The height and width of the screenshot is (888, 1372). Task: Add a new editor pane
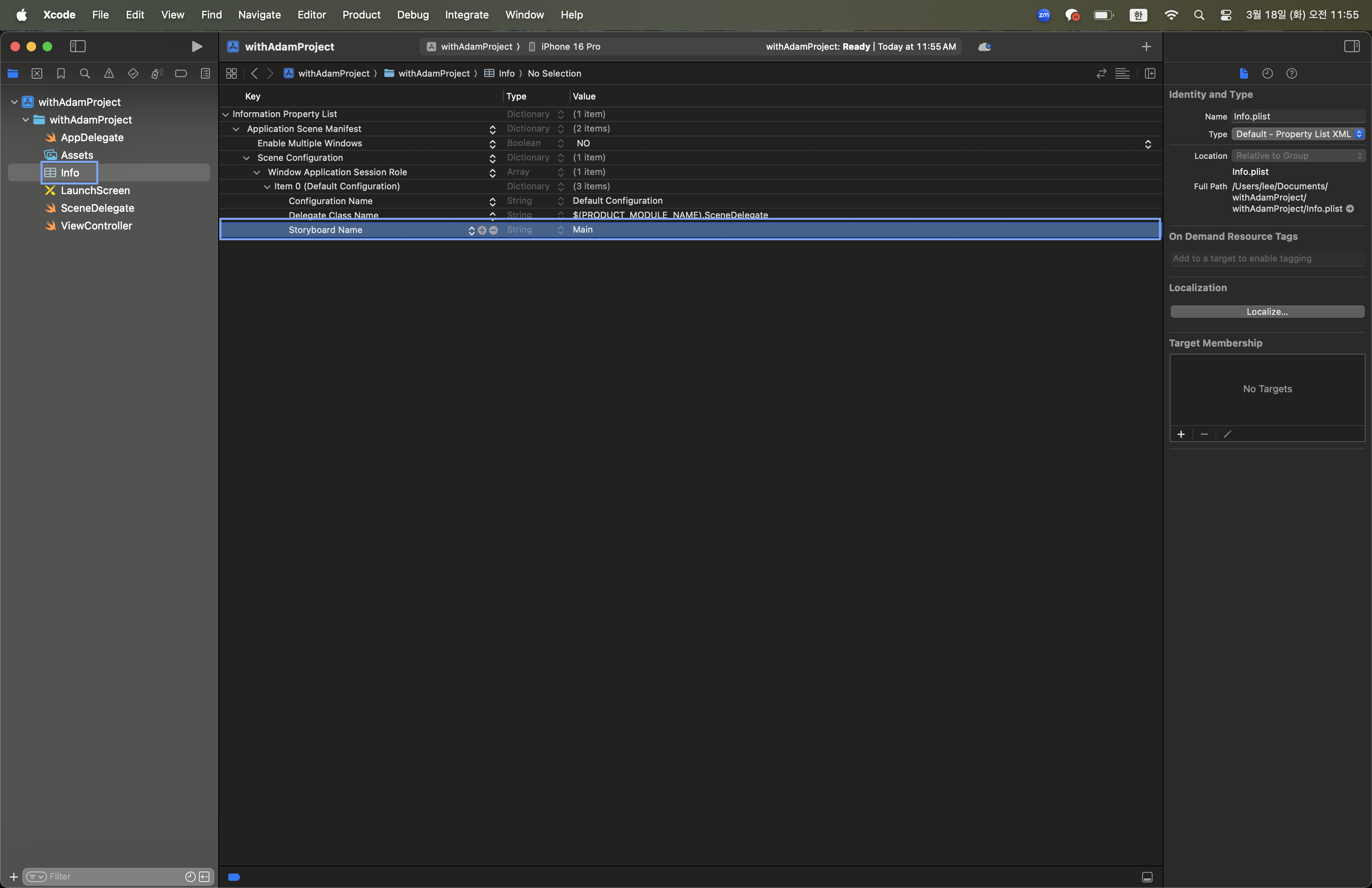(x=1150, y=73)
